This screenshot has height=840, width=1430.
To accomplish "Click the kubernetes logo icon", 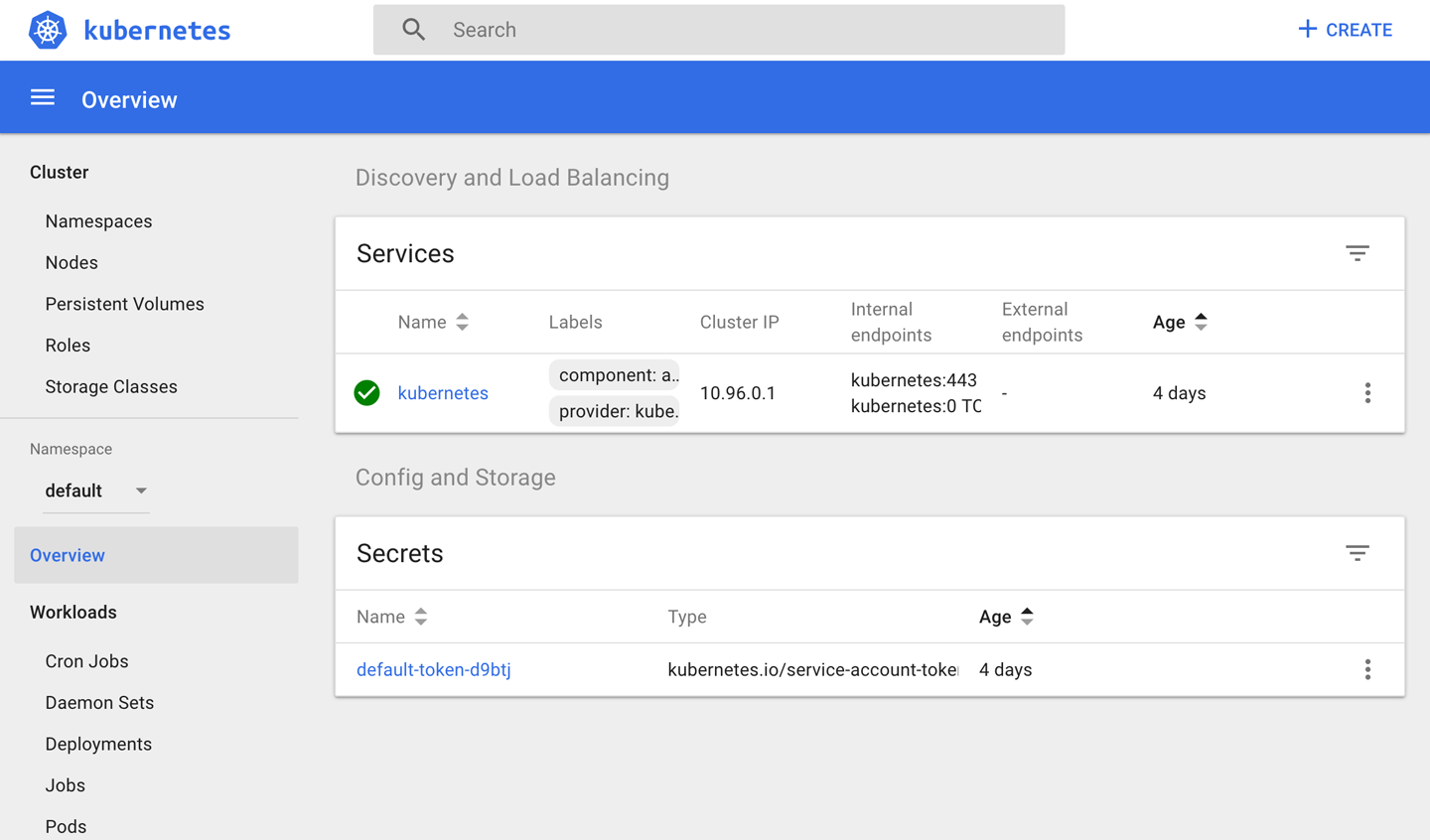I will pyautogui.click(x=47, y=30).
